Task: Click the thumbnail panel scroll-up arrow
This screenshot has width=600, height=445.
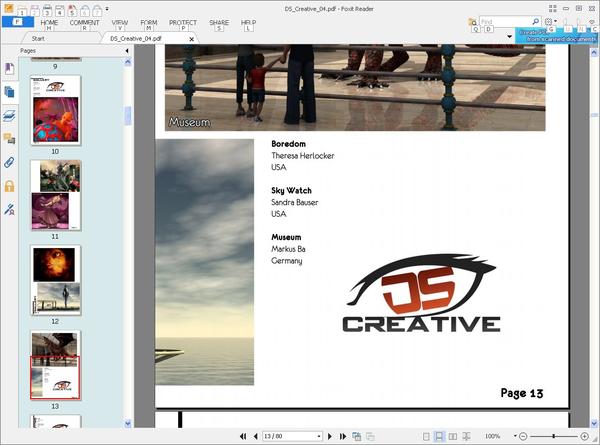Action: tap(128, 62)
